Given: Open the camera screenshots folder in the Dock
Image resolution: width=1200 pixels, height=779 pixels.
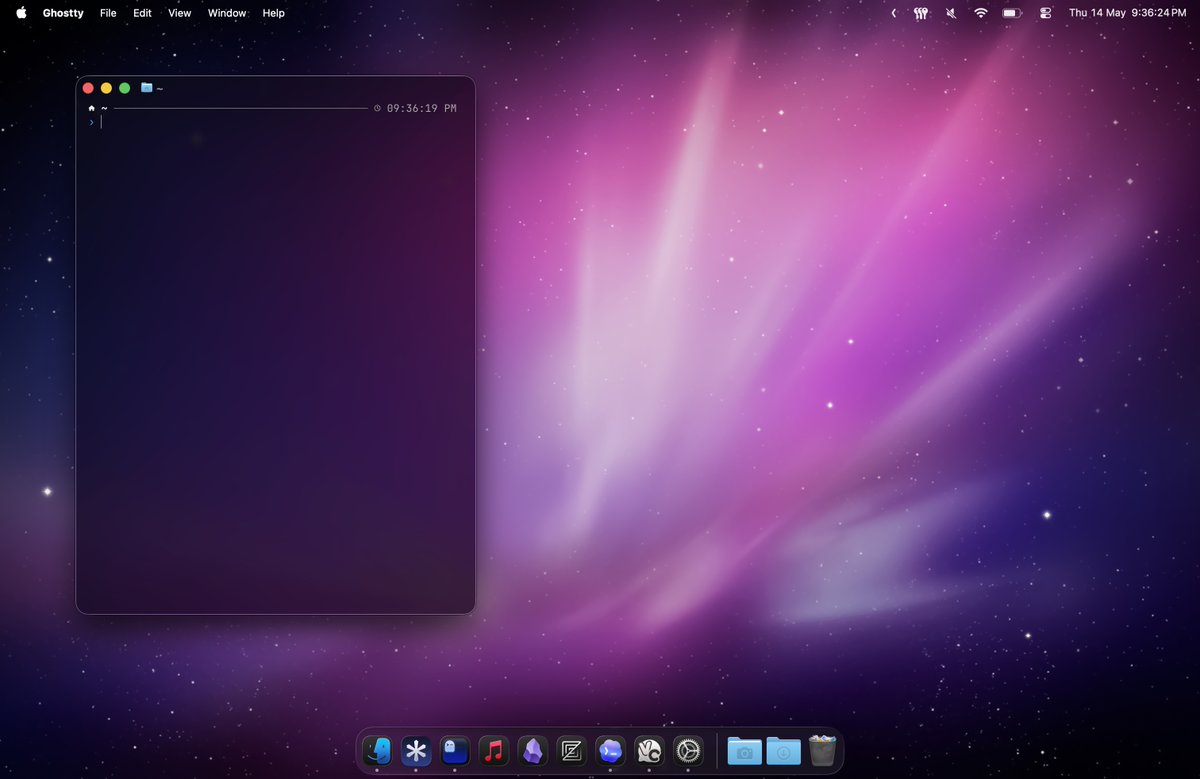Looking at the screenshot, I should pyautogui.click(x=745, y=750).
